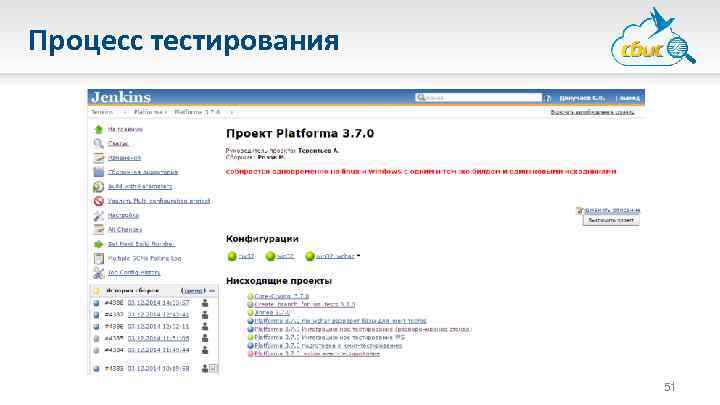Click the Проект Platforma 3.7.0 page heading
Screen dimensions: 720x405
pos(300,134)
